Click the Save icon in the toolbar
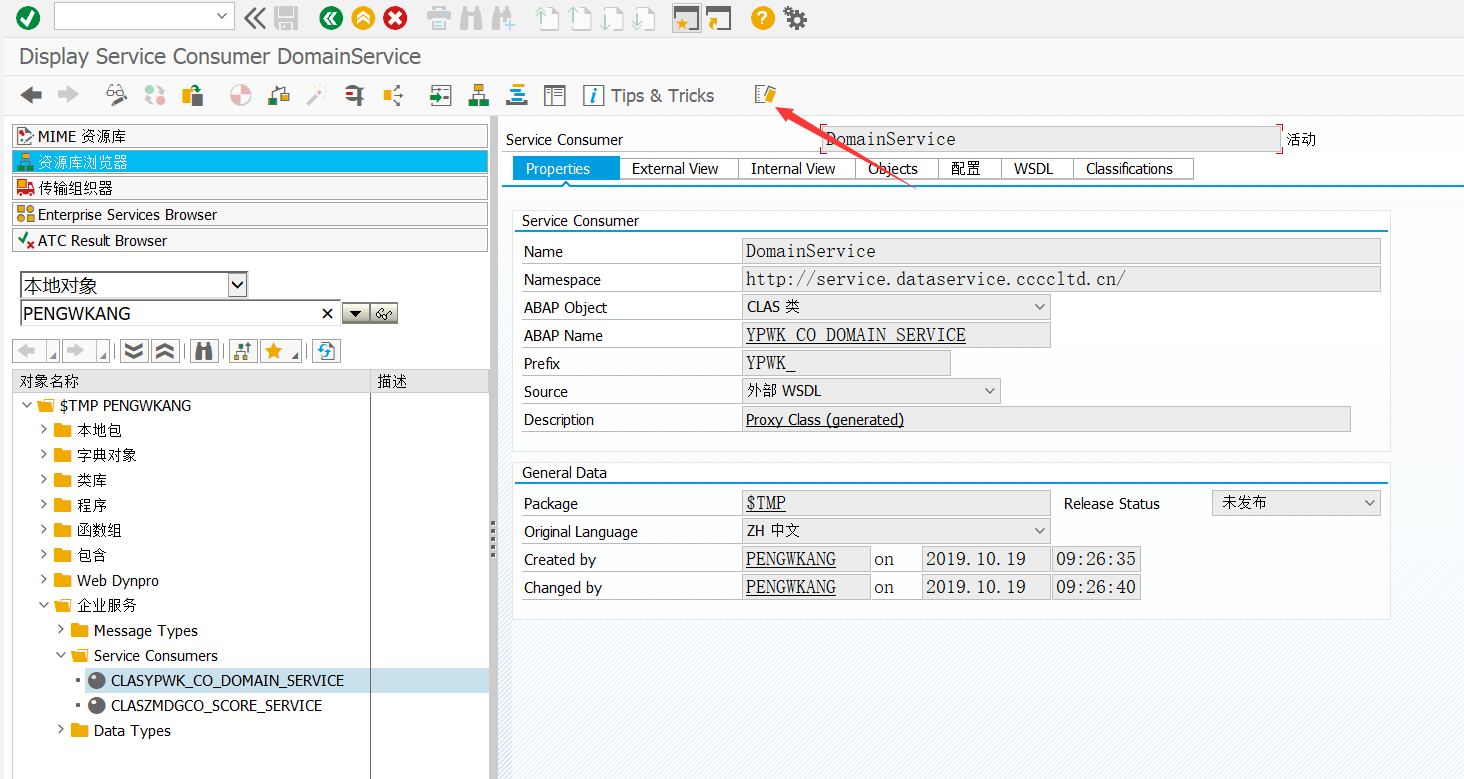Viewport: 1464px width, 779px height. 286,17
